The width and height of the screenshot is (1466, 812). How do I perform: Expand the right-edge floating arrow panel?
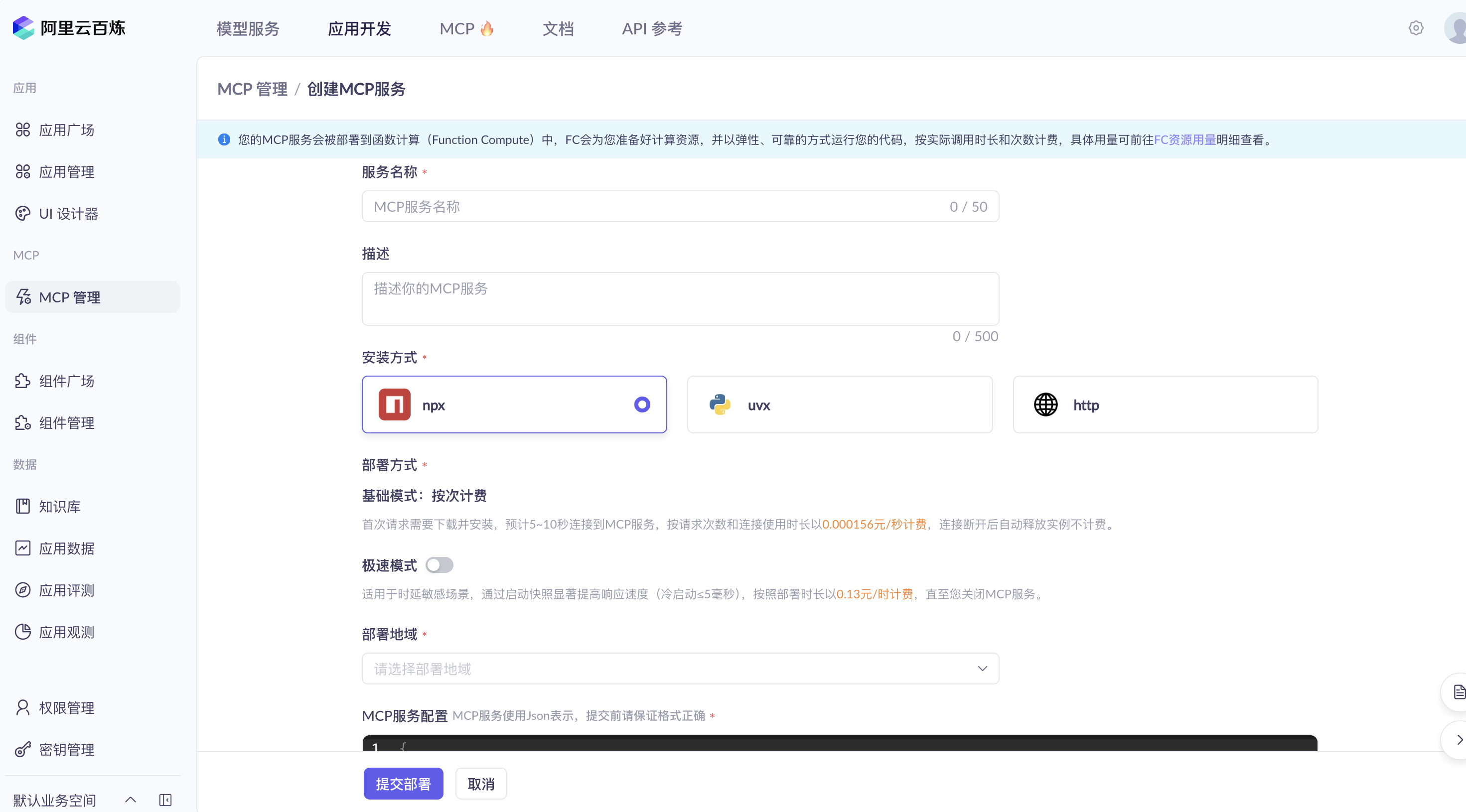(x=1459, y=740)
